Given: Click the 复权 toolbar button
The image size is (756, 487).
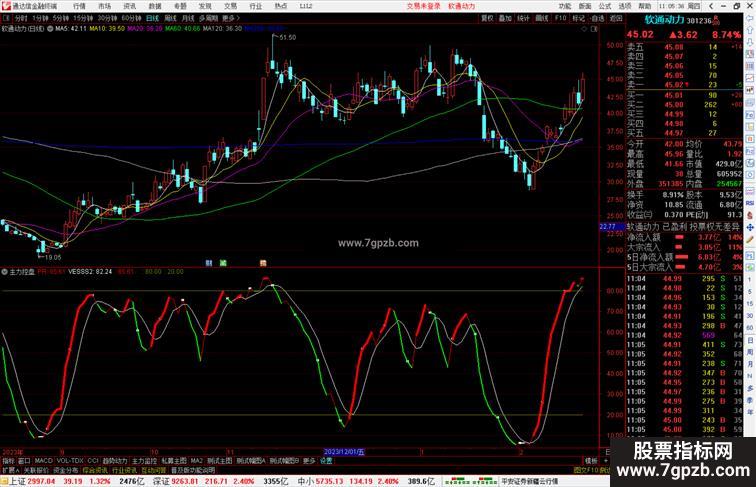Looking at the screenshot, I should (x=487, y=18).
